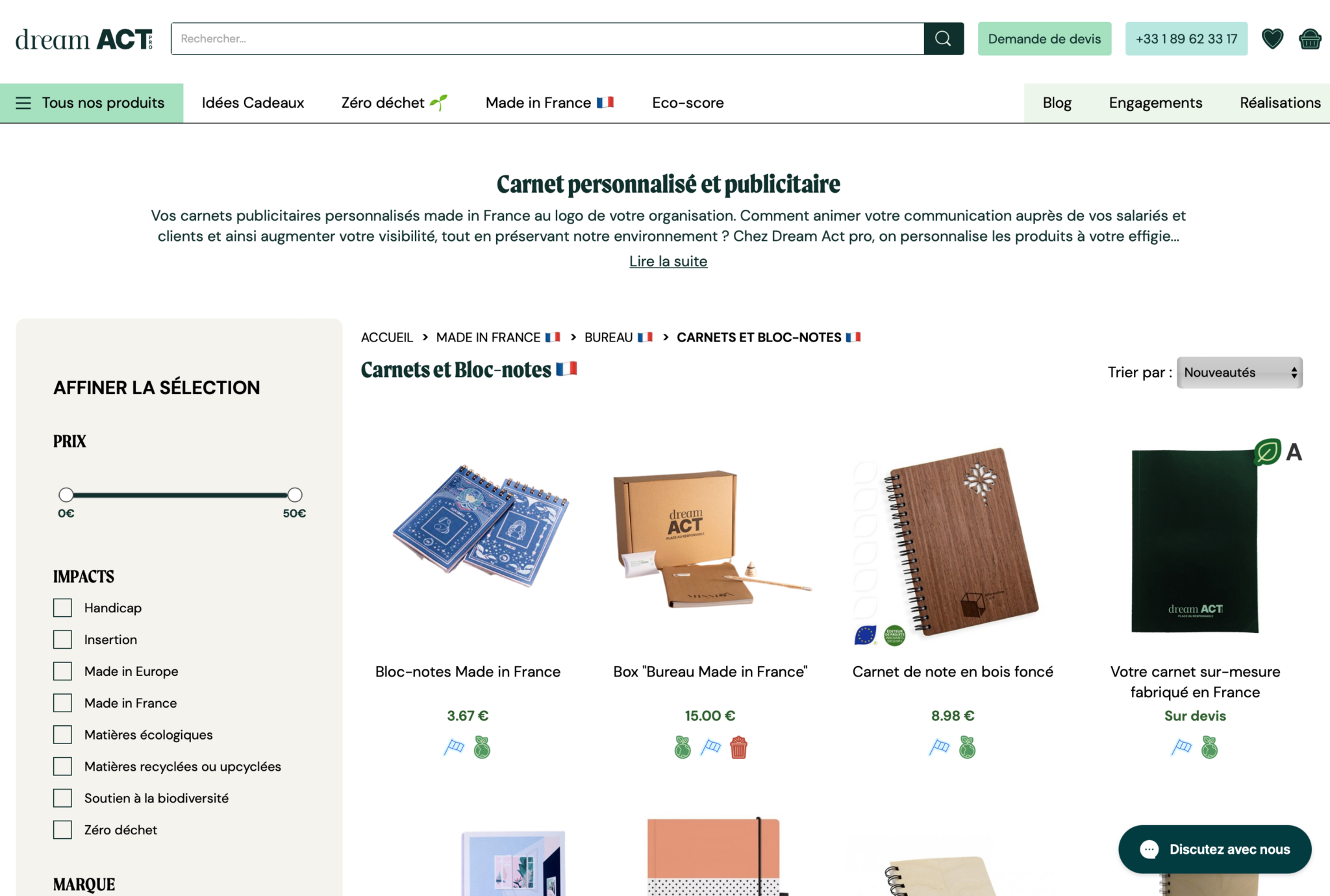Click the Demande de devis button
1330x896 pixels.
(1044, 39)
